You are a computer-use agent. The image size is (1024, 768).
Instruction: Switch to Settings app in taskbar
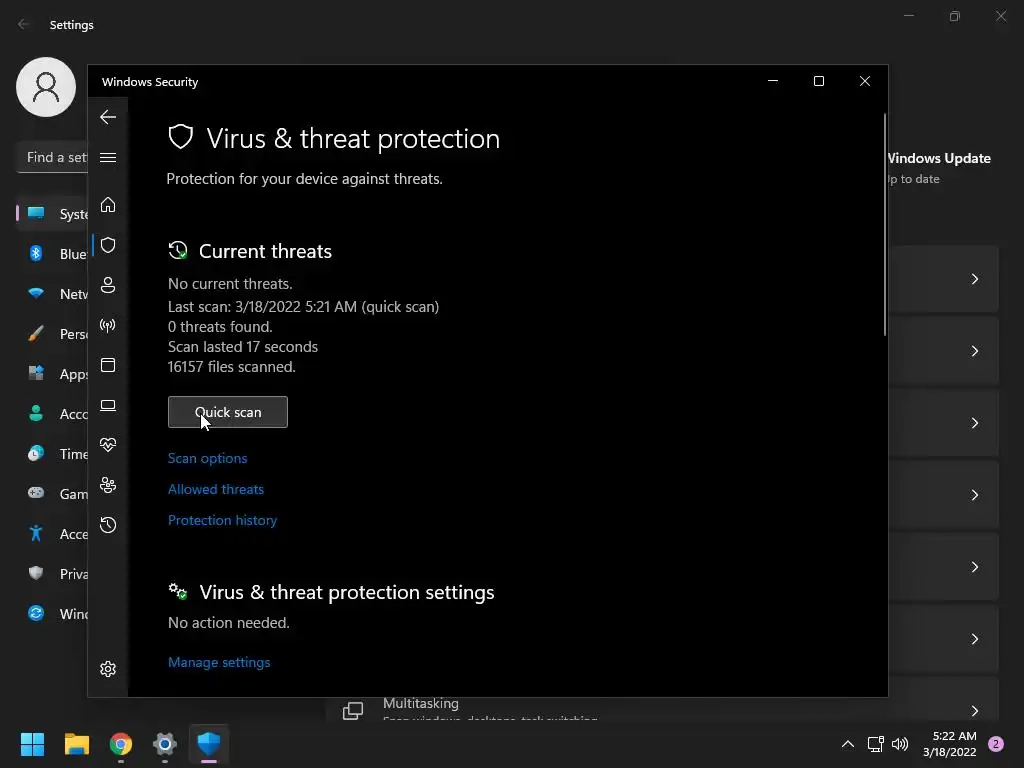[165, 744]
